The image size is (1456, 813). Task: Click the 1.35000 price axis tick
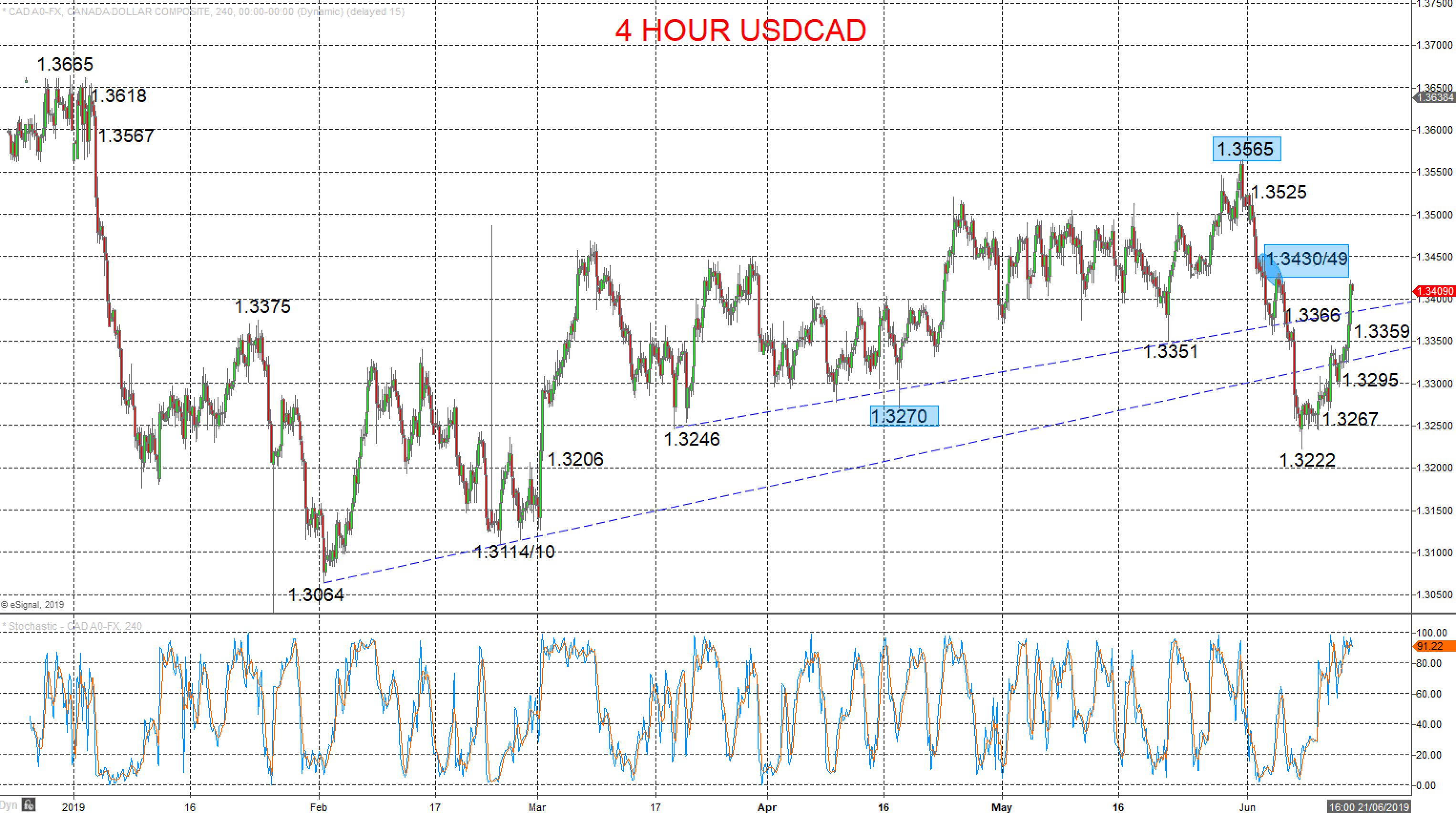[1434, 214]
